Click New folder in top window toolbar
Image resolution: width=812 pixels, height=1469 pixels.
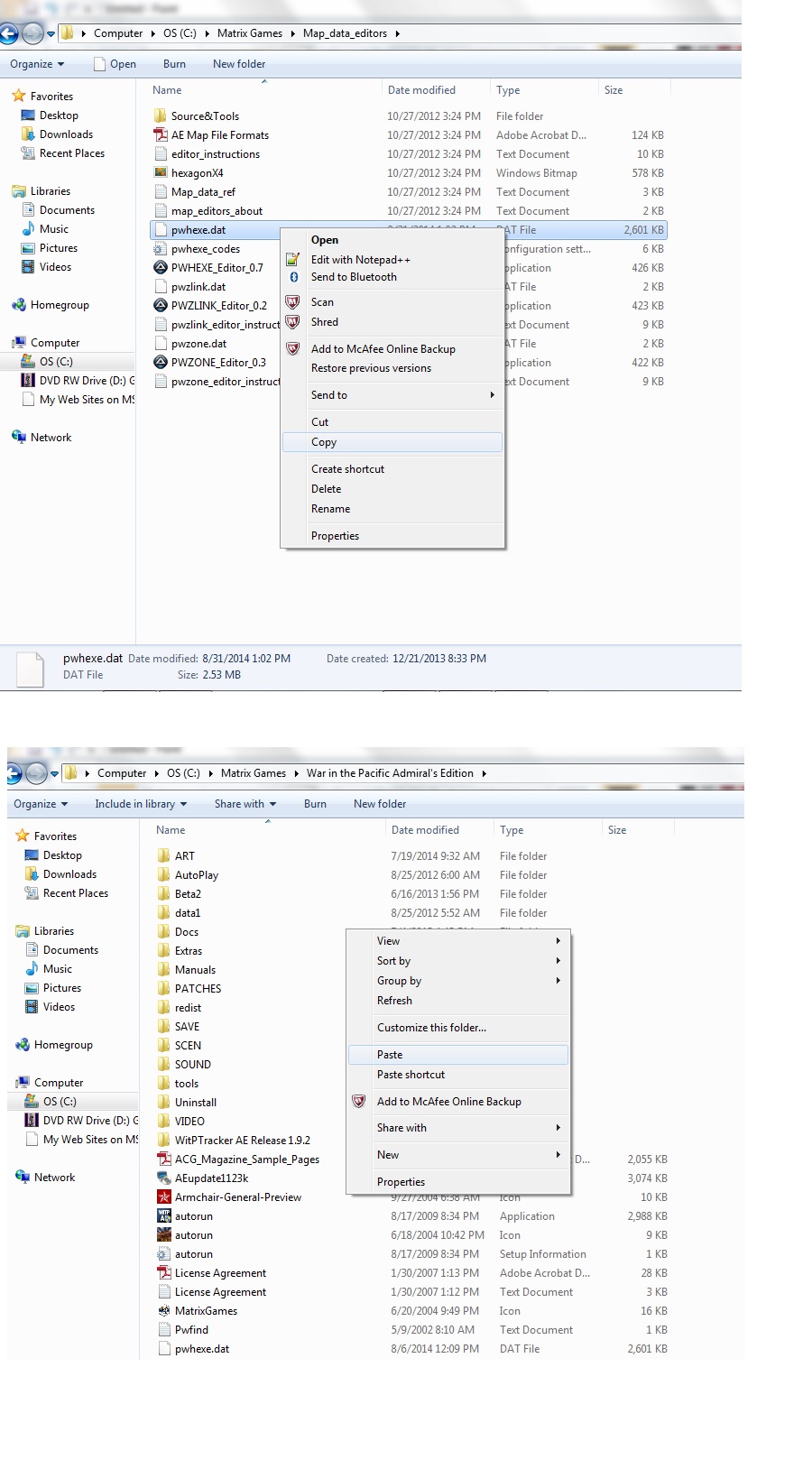tap(239, 64)
